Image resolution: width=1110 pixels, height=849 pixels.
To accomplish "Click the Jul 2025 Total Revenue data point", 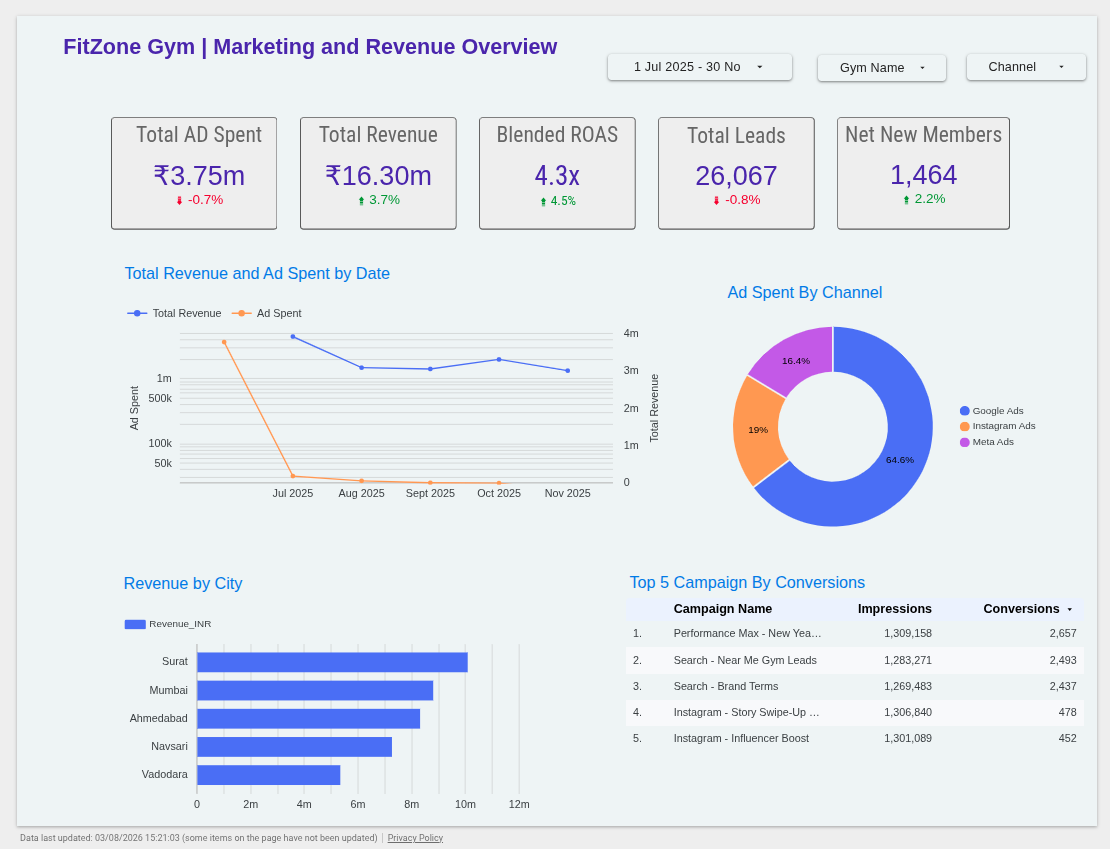I will tap(293, 337).
